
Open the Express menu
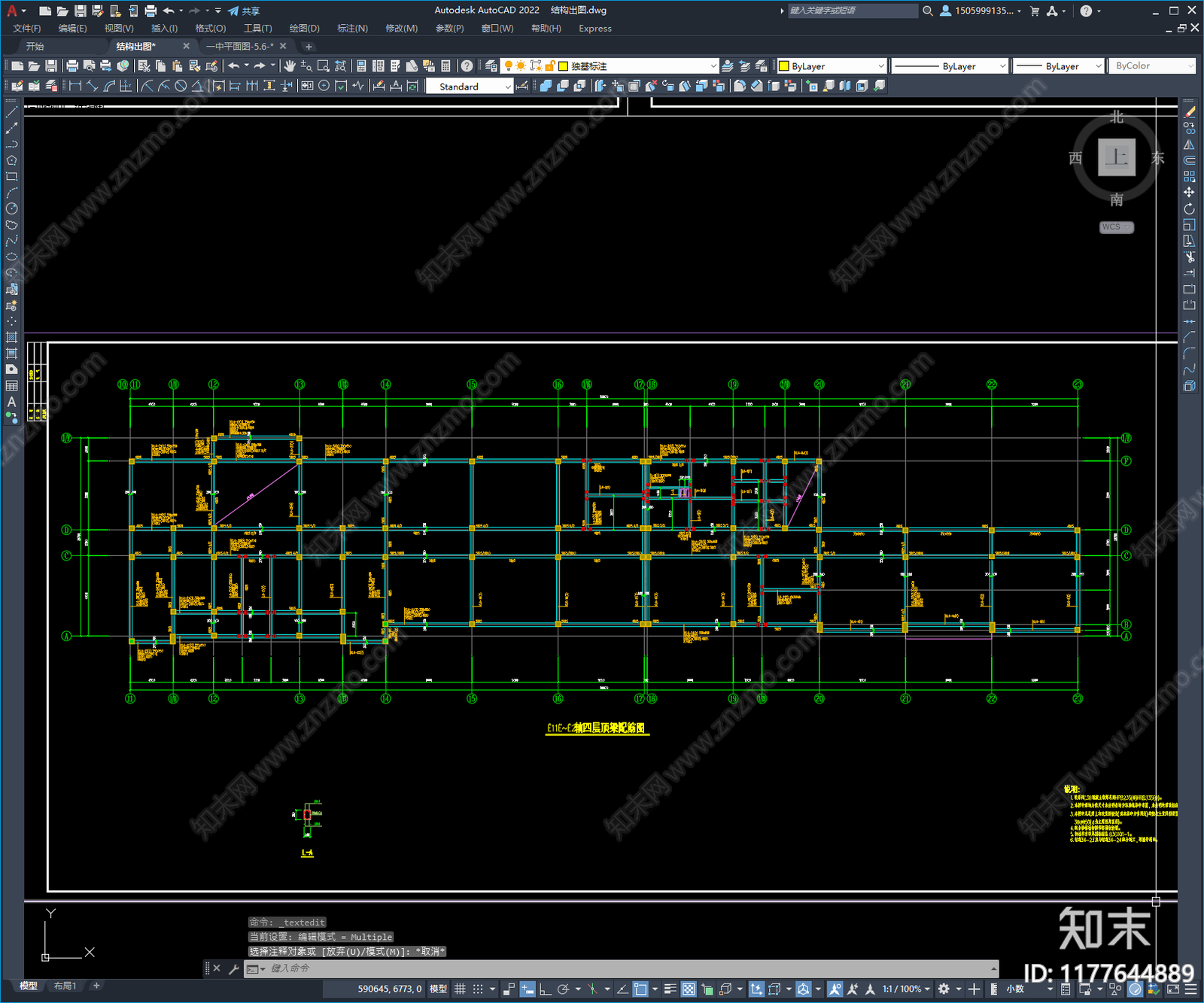[x=595, y=29]
